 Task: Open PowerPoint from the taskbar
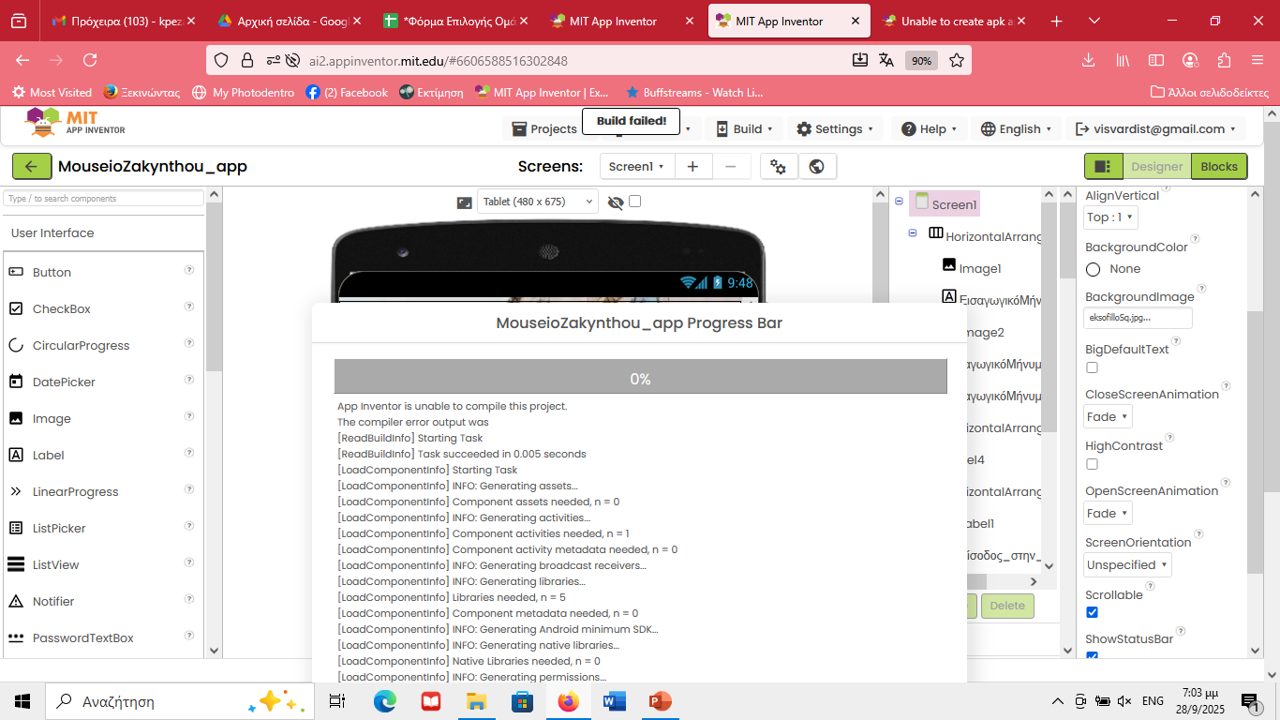tap(660, 701)
